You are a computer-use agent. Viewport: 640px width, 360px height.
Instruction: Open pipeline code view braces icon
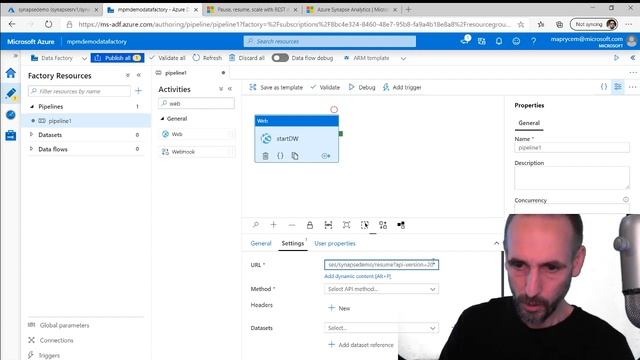click(x=604, y=87)
